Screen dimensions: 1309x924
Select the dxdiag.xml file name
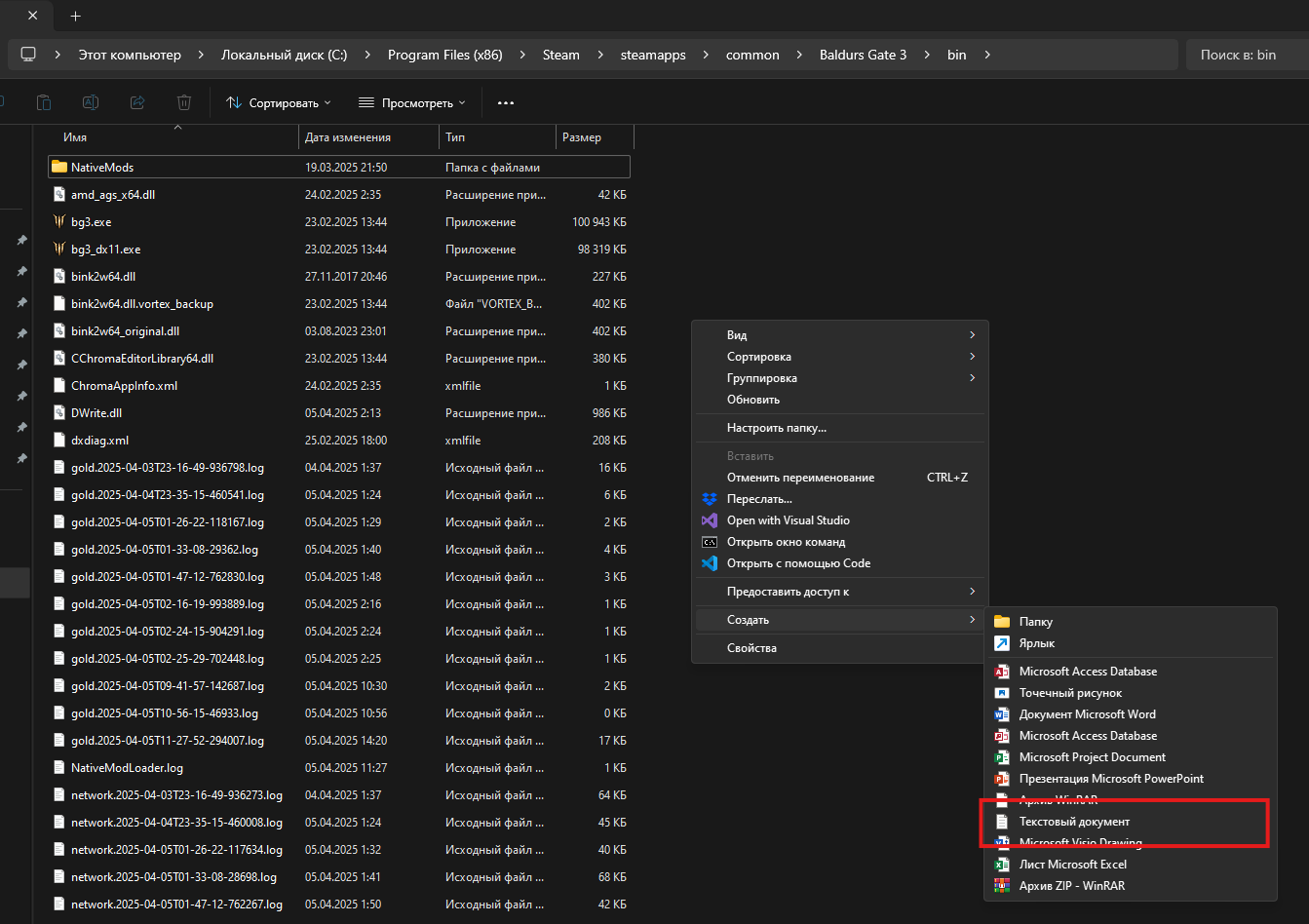(x=99, y=441)
